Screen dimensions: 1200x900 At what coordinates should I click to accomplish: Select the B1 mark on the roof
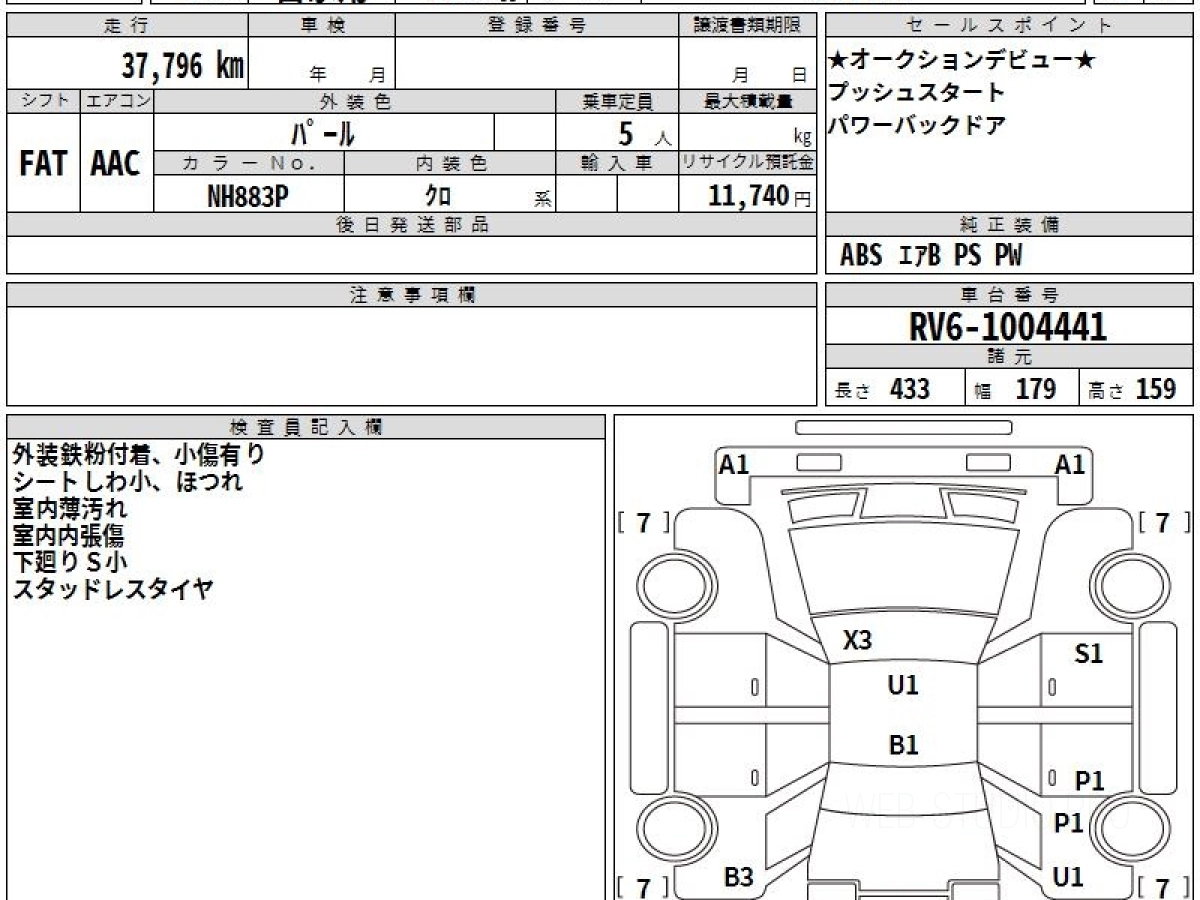coord(903,745)
